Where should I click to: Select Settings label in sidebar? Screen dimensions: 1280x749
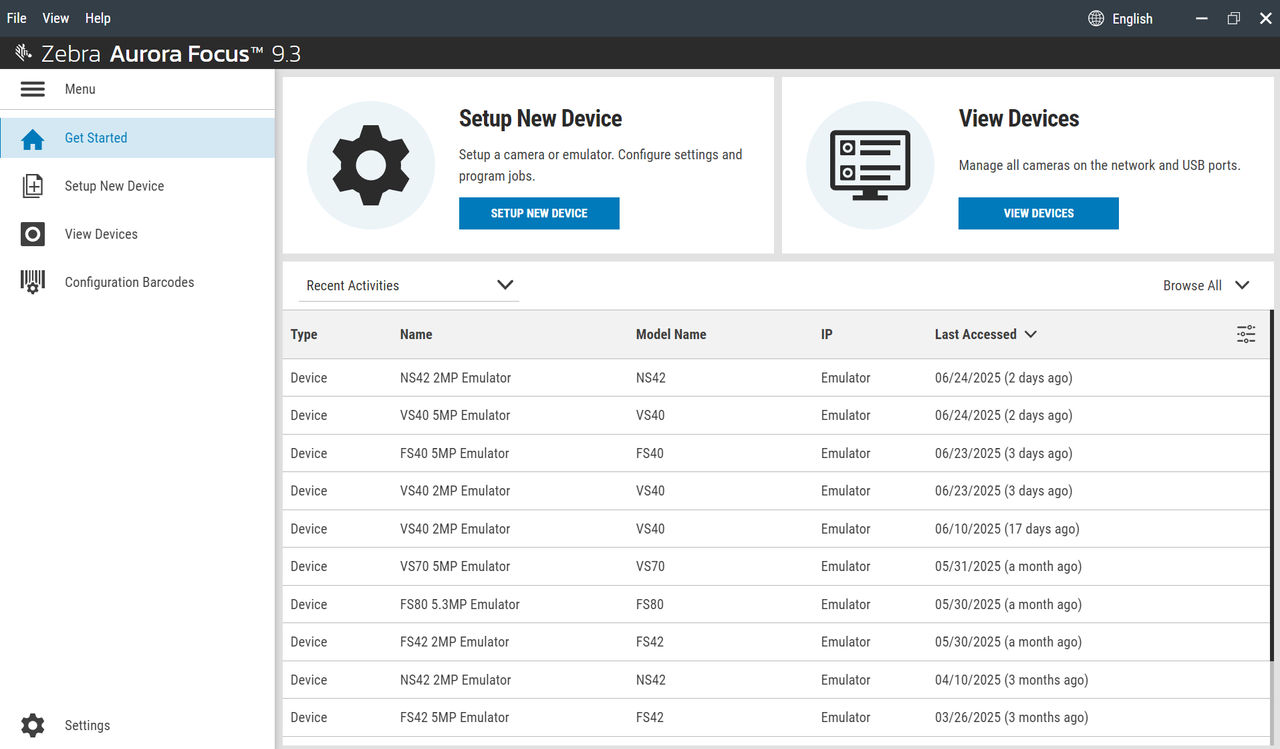(87, 725)
